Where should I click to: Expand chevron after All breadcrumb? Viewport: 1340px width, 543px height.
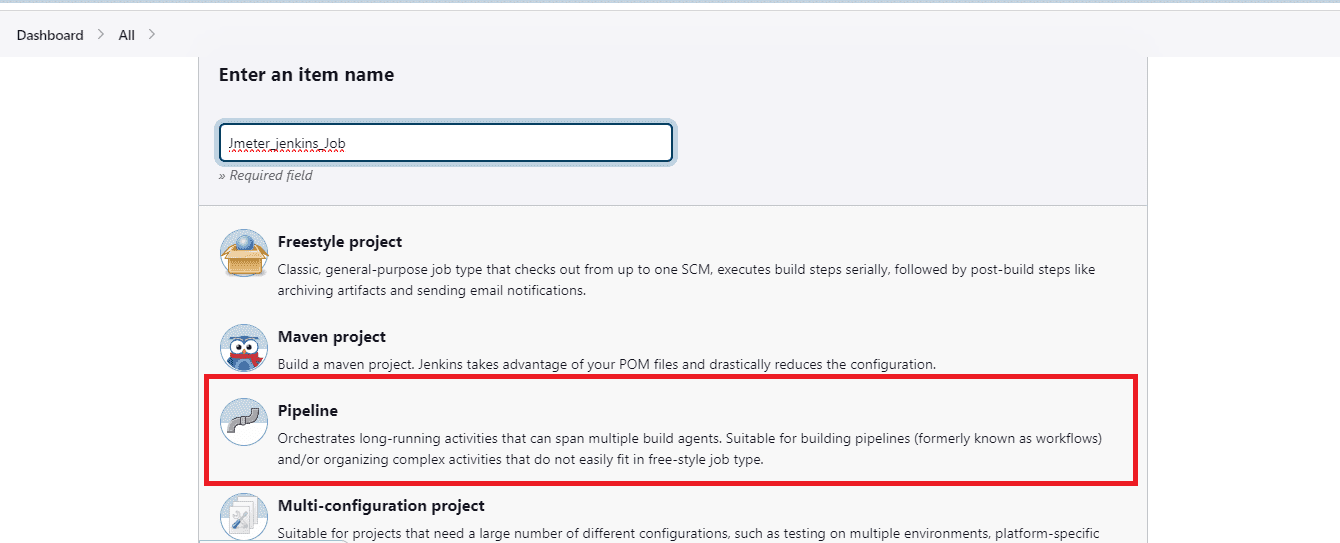tap(152, 35)
